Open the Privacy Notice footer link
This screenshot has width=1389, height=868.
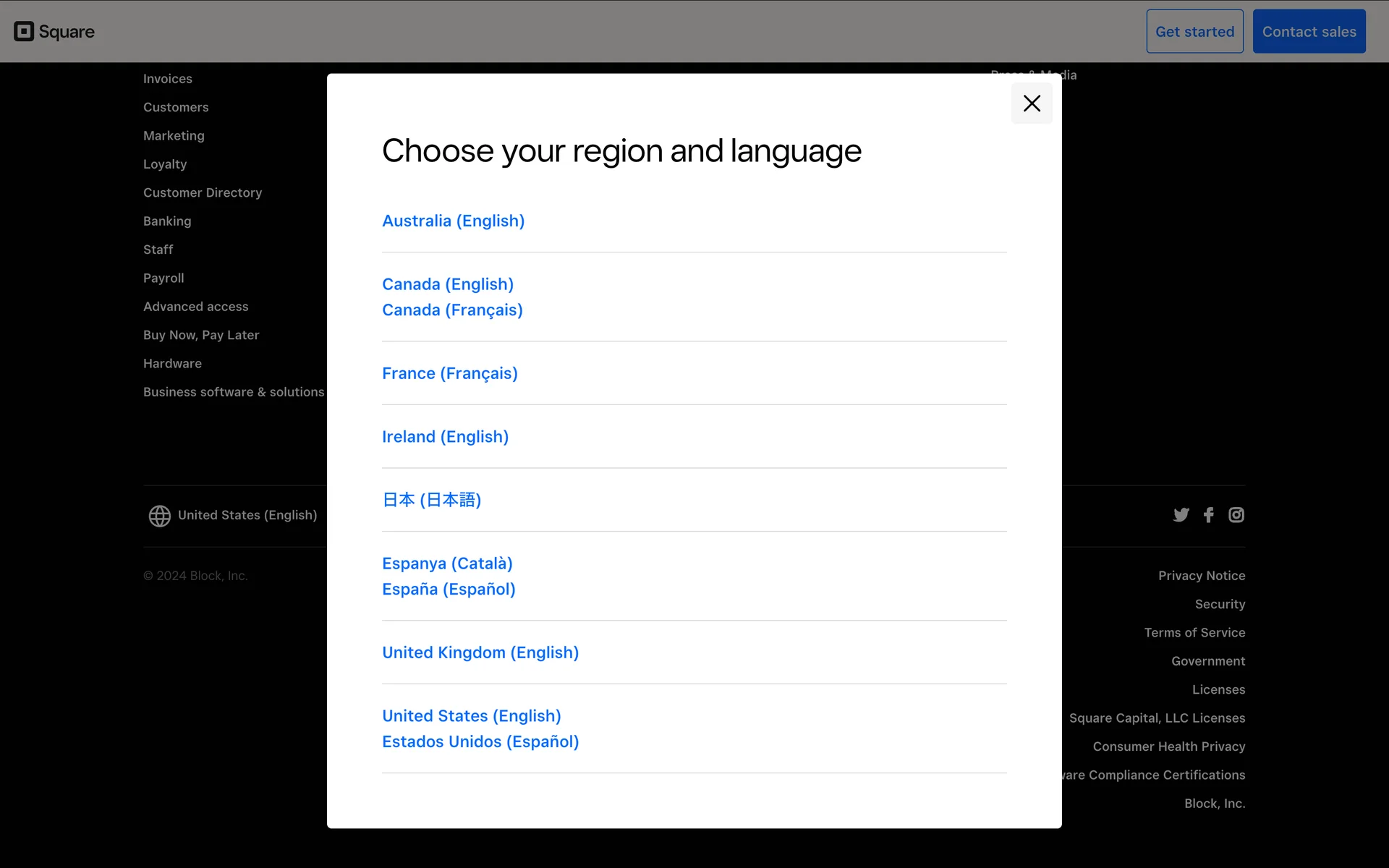(1201, 576)
